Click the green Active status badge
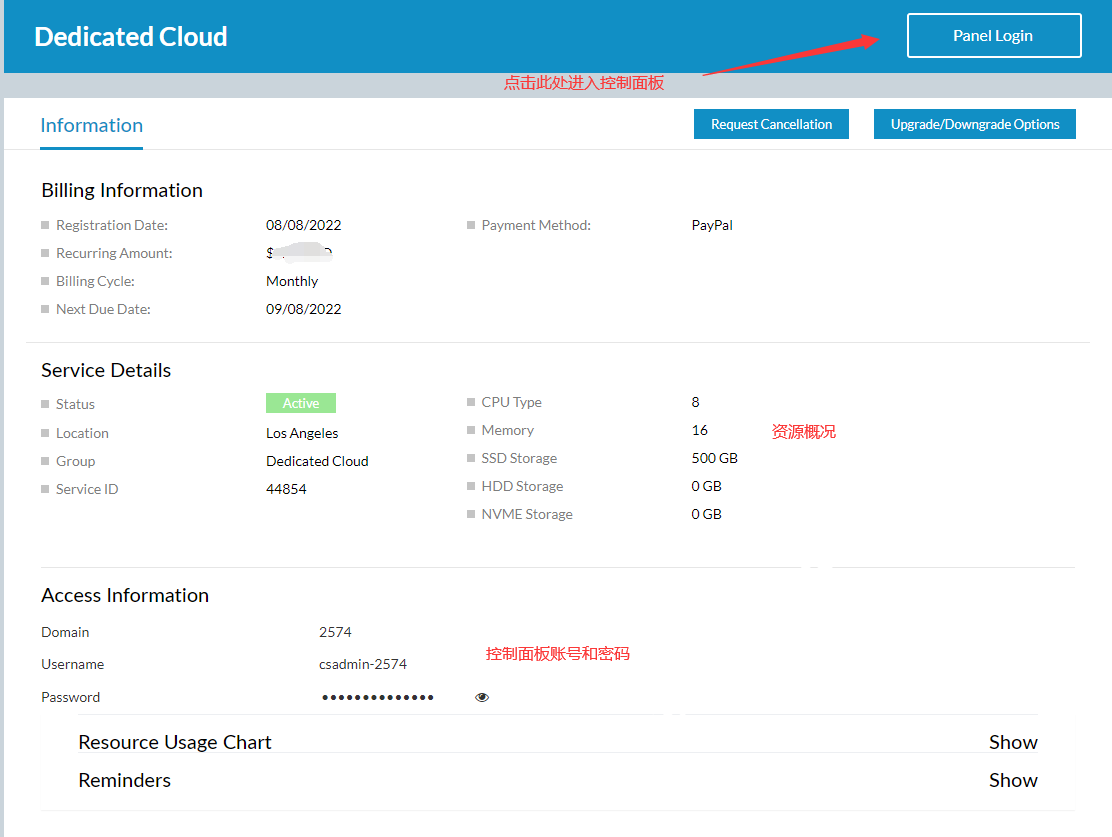 click(x=300, y=403)
